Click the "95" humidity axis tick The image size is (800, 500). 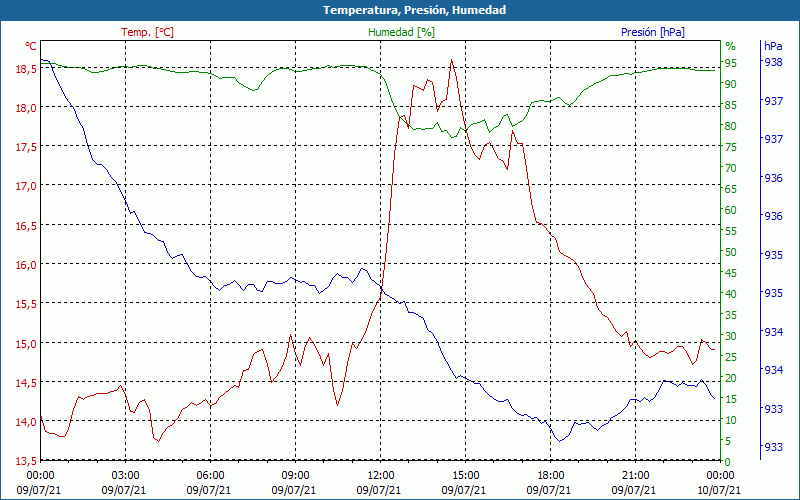731,63
